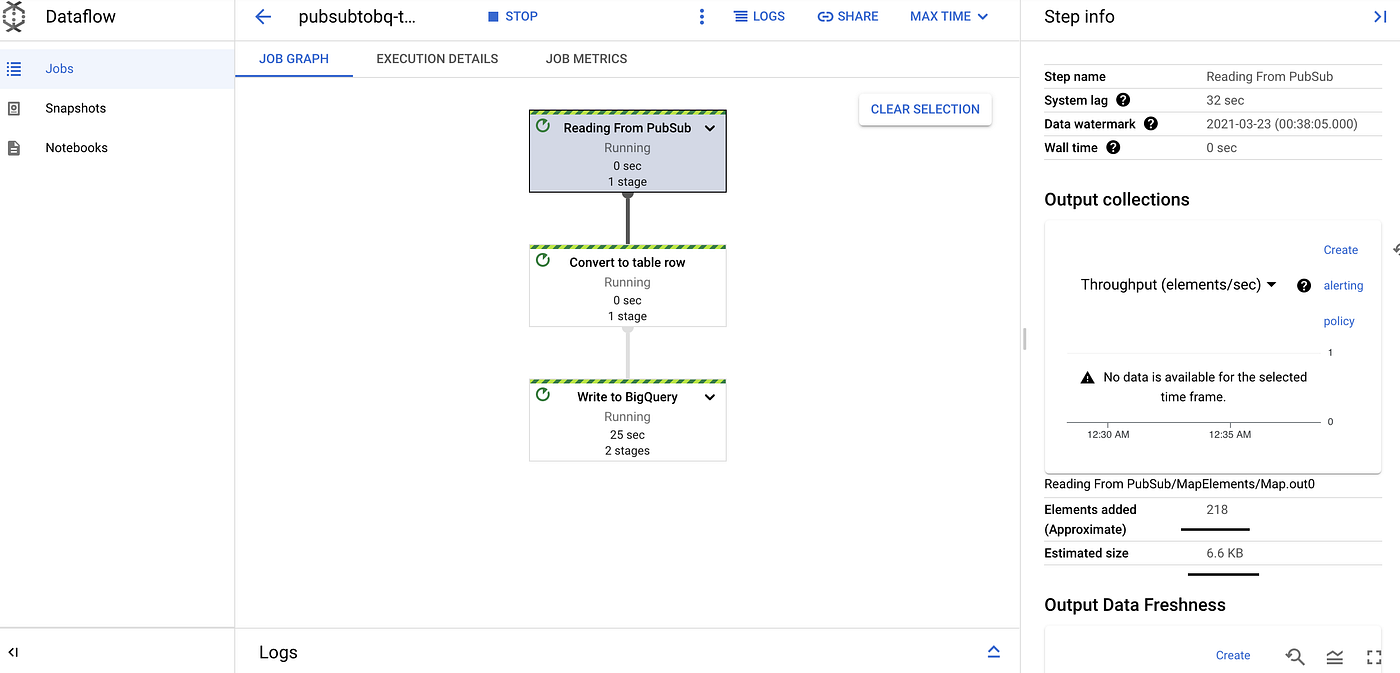Reset zoom on Output Data Freshness chart
This screenshot has height=673, width=1400.
[x=1295, y=656]
